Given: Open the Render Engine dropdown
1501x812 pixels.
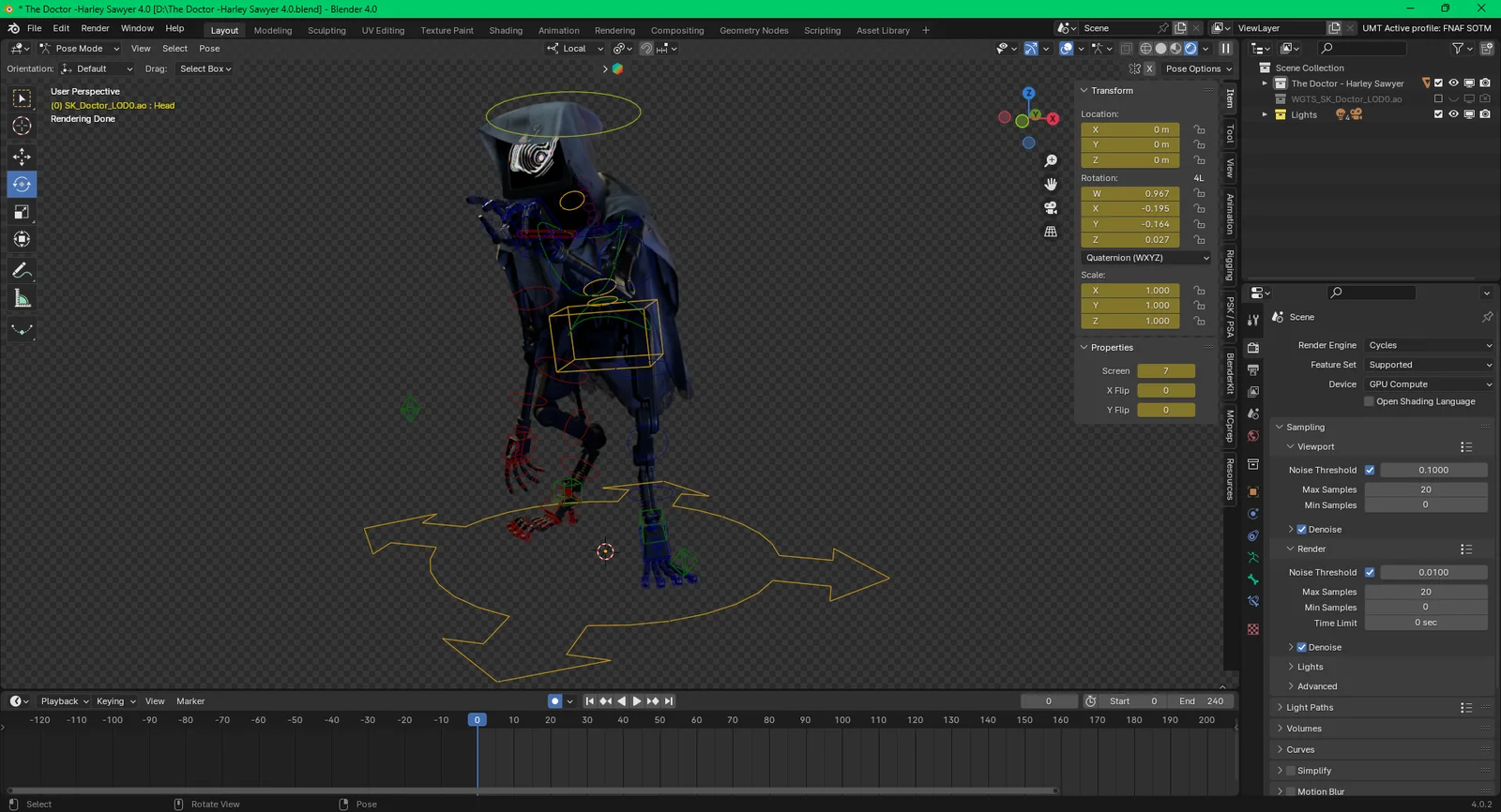Looking at the screenshot, I should tap(1429, 345).
